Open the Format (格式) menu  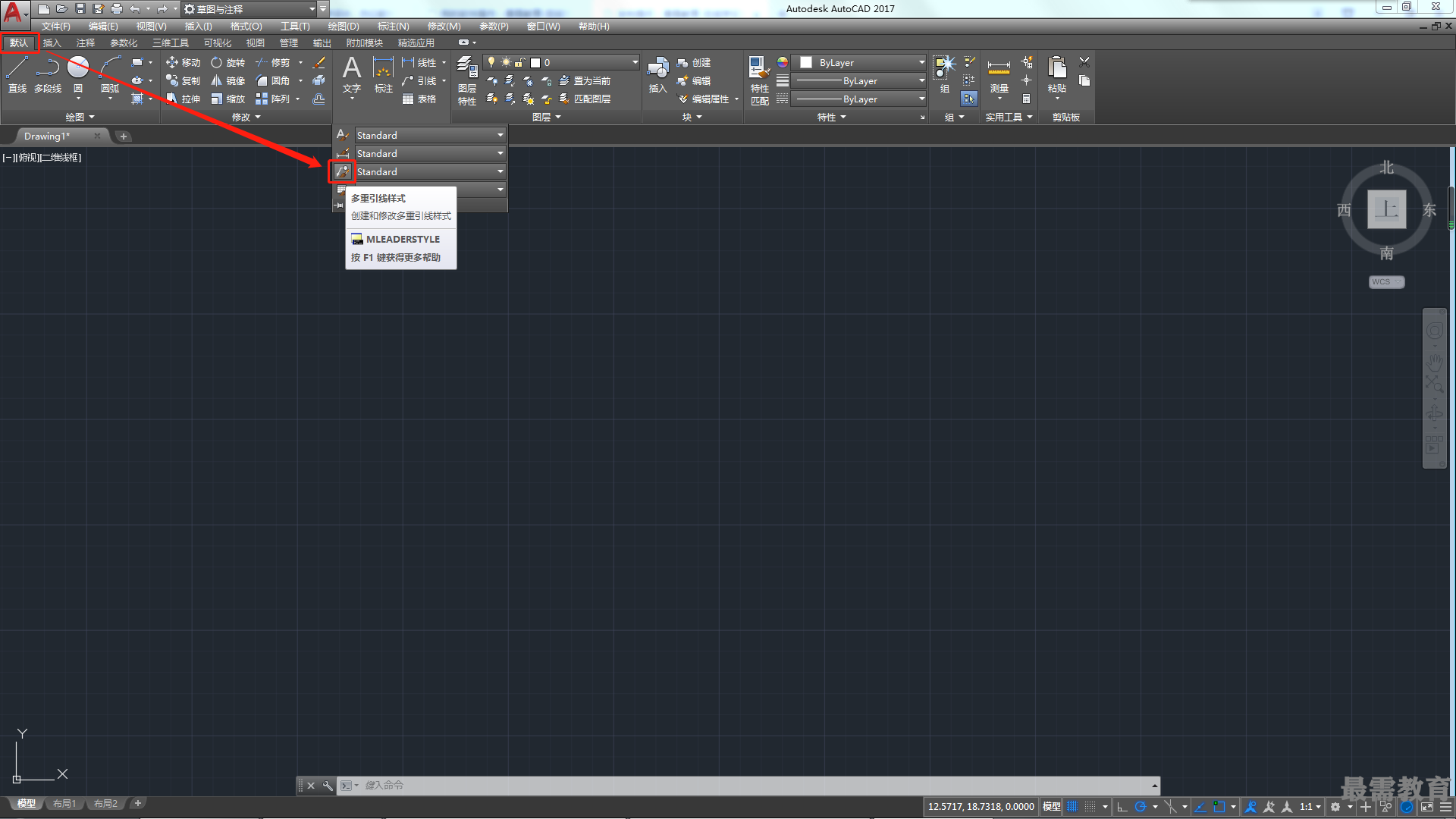246,26
